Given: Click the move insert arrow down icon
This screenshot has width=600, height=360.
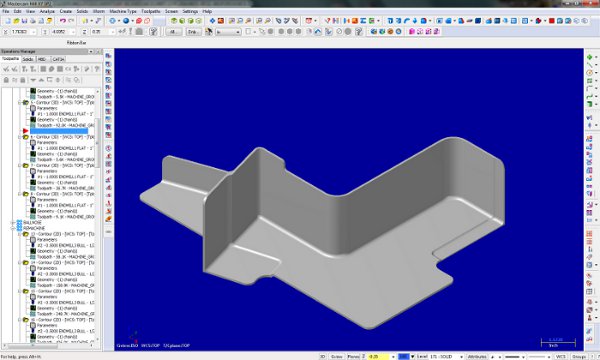Looking at the screenshot, I should point(33,80).
